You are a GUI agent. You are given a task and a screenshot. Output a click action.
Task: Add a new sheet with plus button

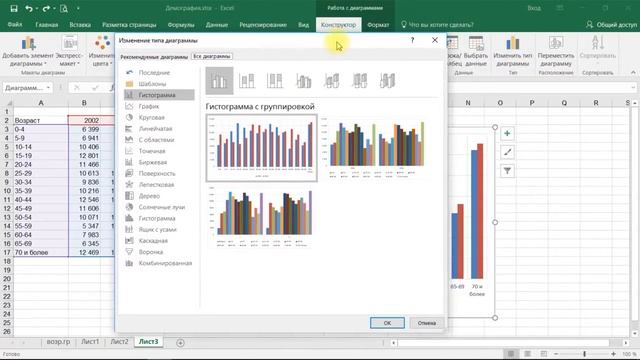(180, 343)
